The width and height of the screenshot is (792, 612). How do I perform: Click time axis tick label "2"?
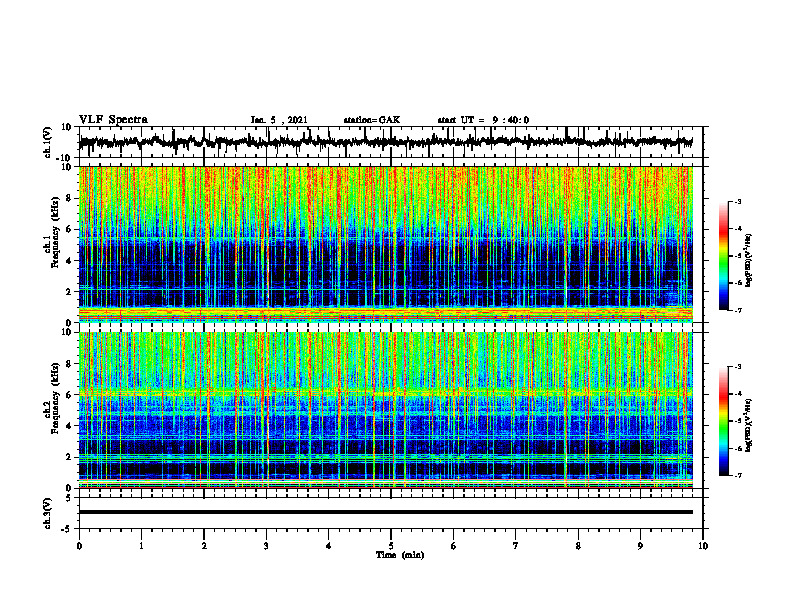click(204, 546)
